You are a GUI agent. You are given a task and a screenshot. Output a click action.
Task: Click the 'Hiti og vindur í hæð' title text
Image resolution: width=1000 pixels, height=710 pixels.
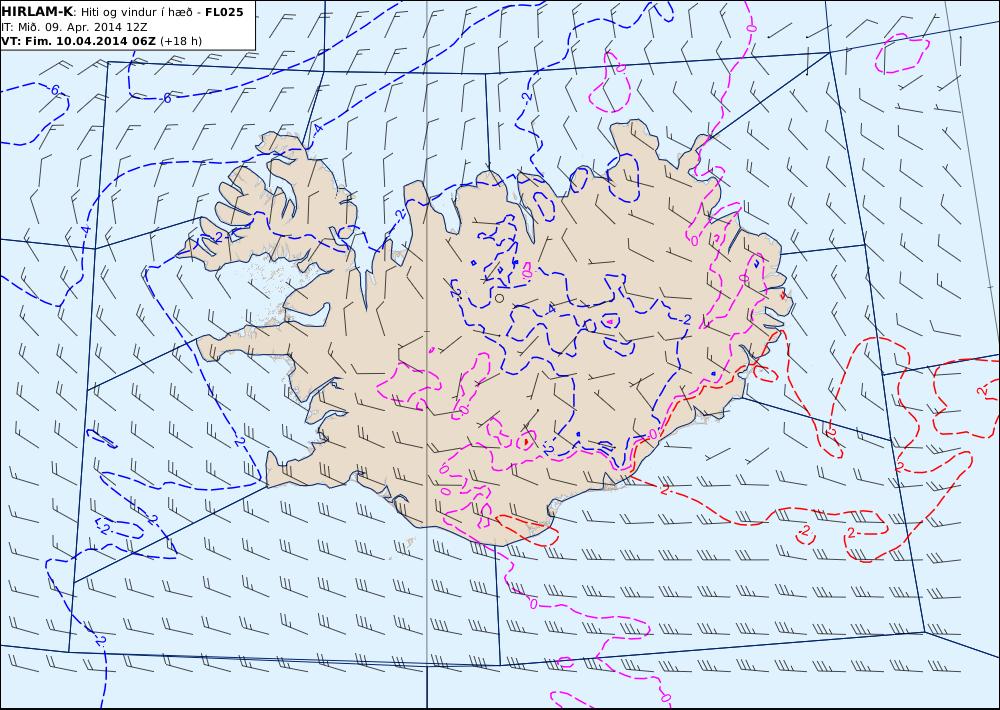136,12
